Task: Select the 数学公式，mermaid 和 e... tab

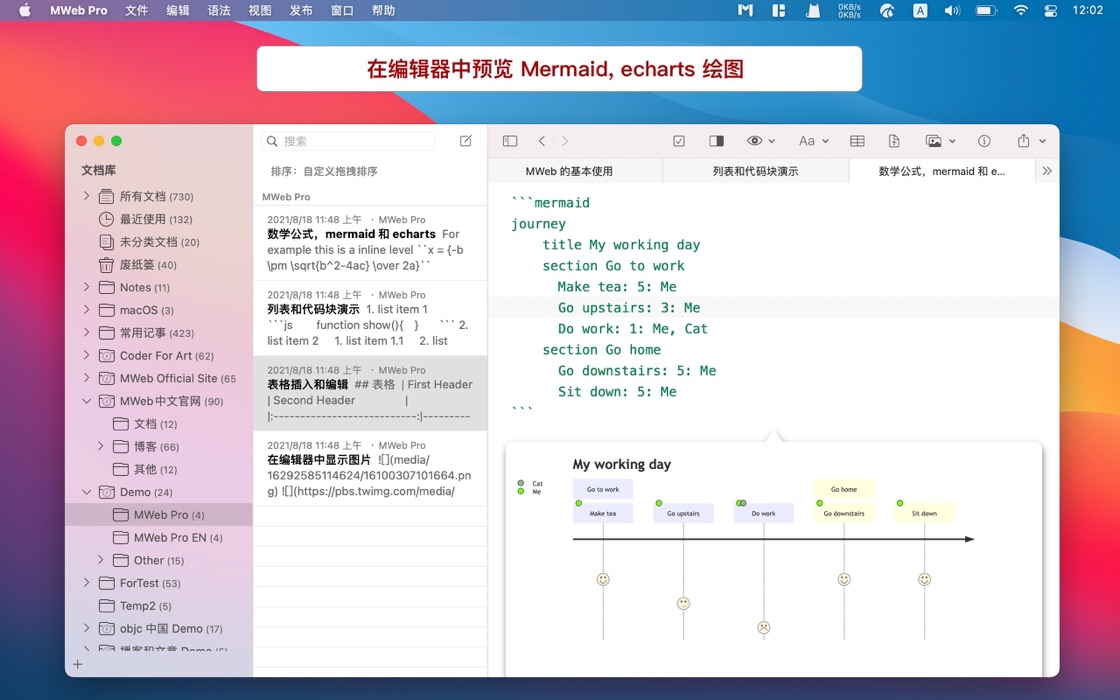Action: click(941, 171)
